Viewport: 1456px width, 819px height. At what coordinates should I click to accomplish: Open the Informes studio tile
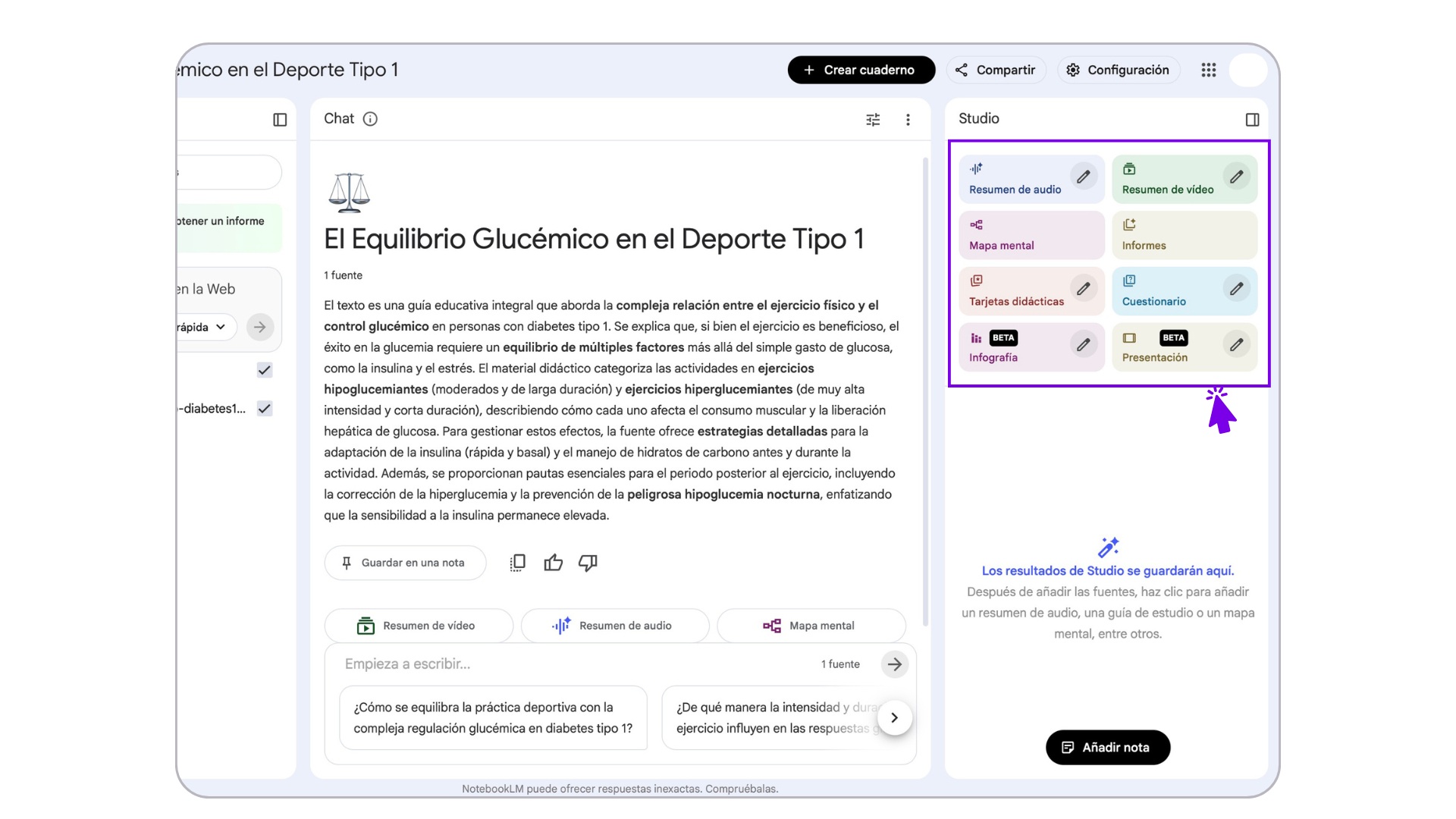(1184, 235)
